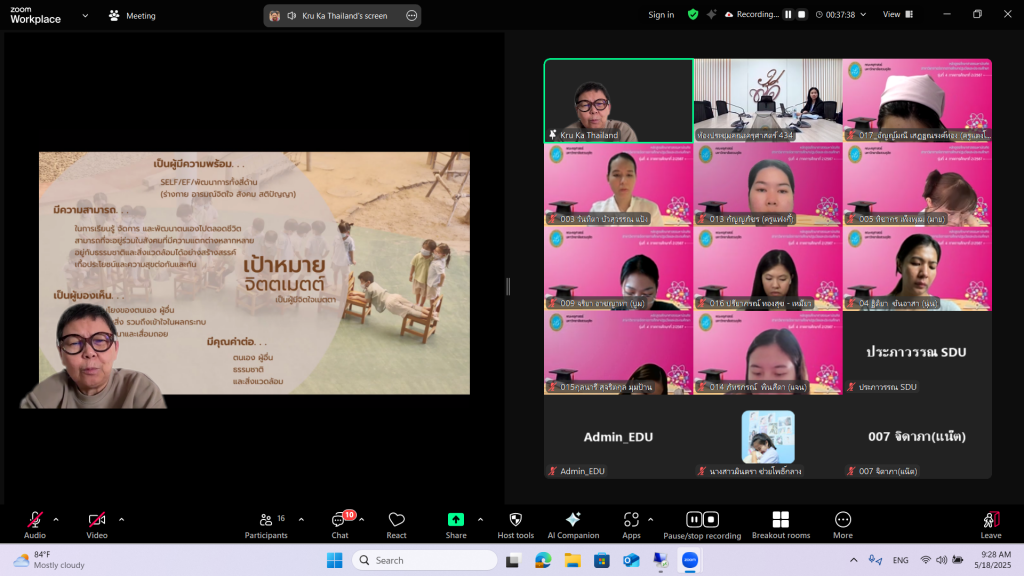Viewport: 1024px width, 576px height.
Task: Open Host tools shield icon
Action: [x=515, y=521]
